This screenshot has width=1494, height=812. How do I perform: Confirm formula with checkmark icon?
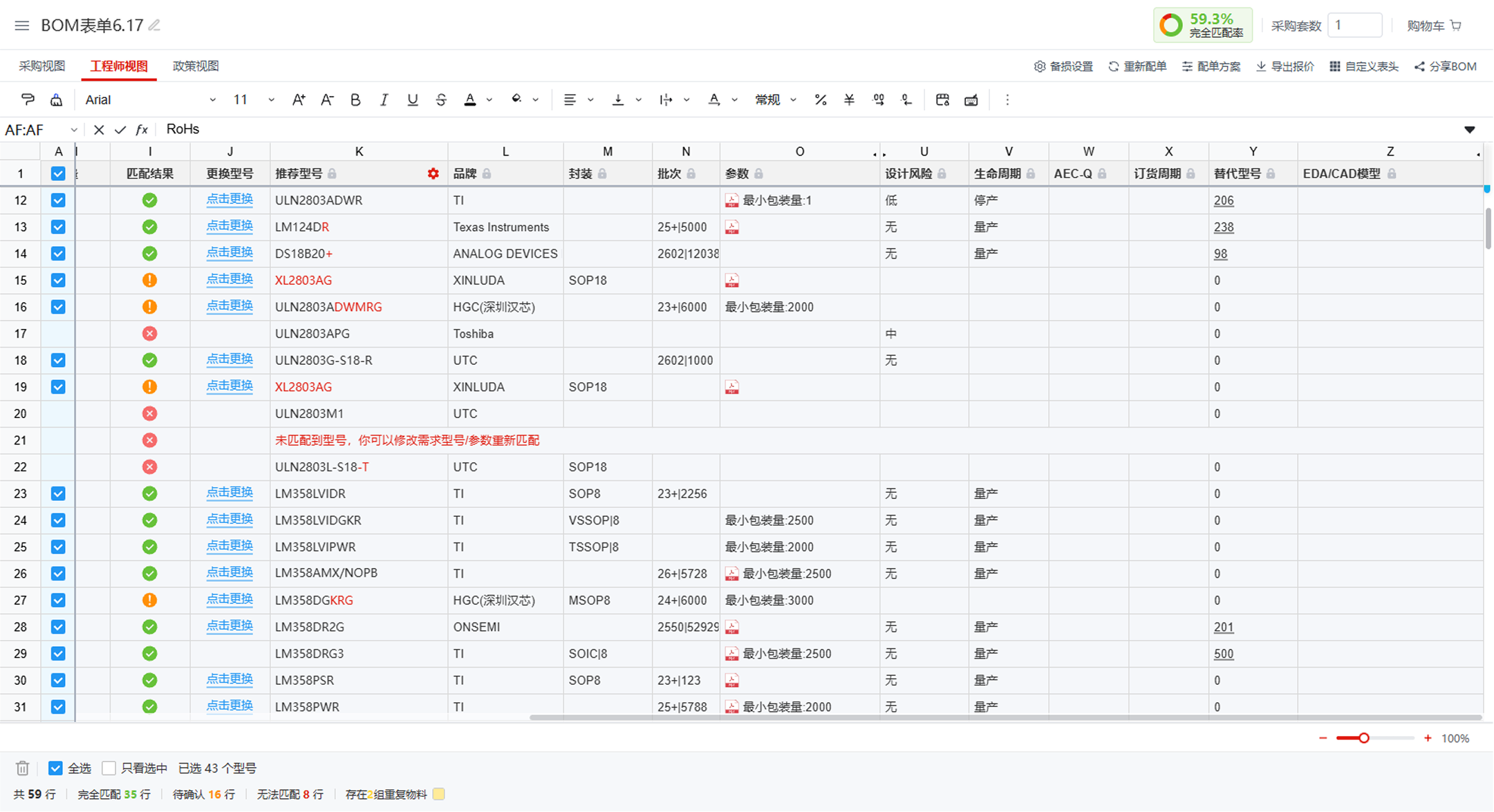120,129
